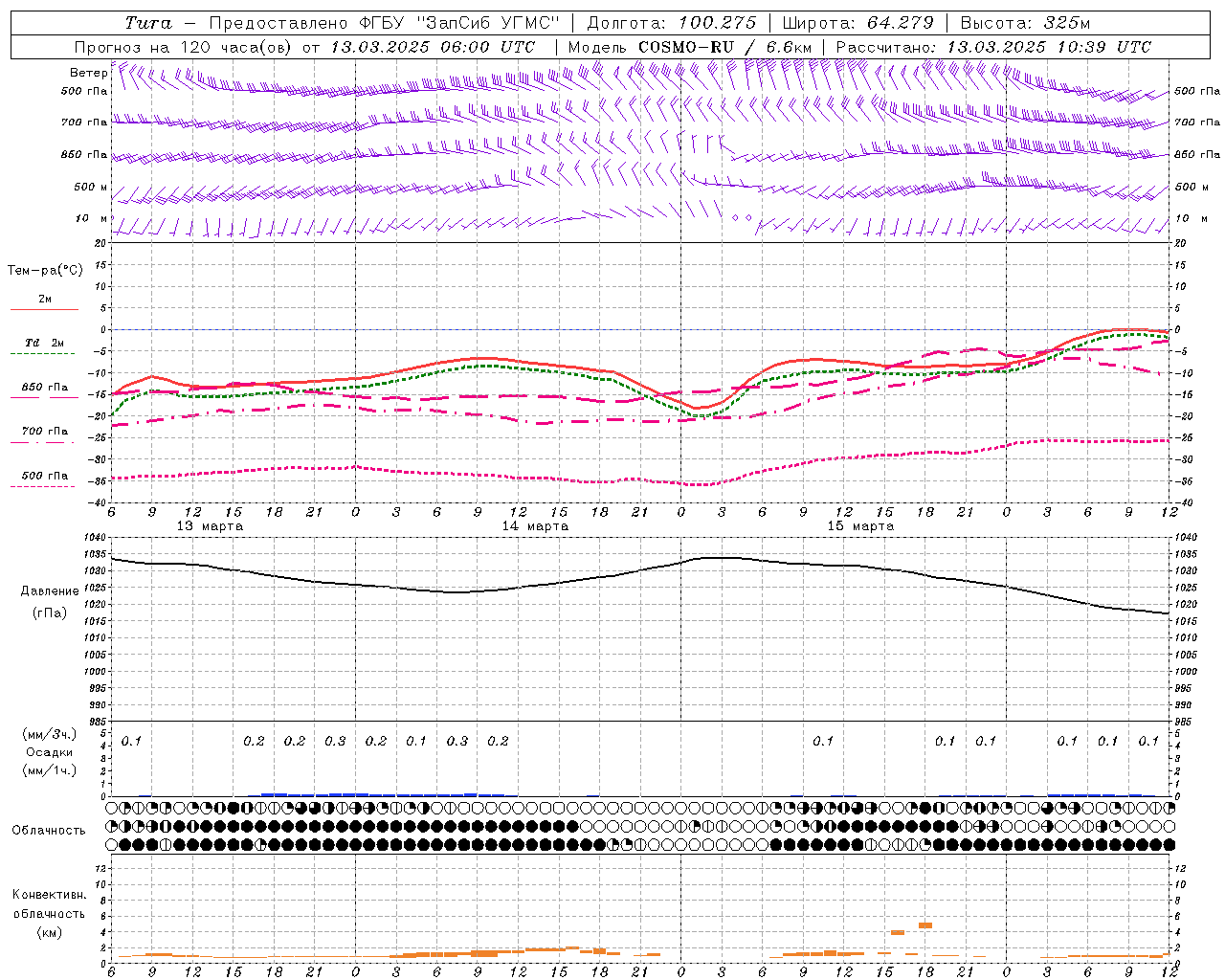
Task: Click the "Широта: 64.279" header field
Action: [857, 23]
